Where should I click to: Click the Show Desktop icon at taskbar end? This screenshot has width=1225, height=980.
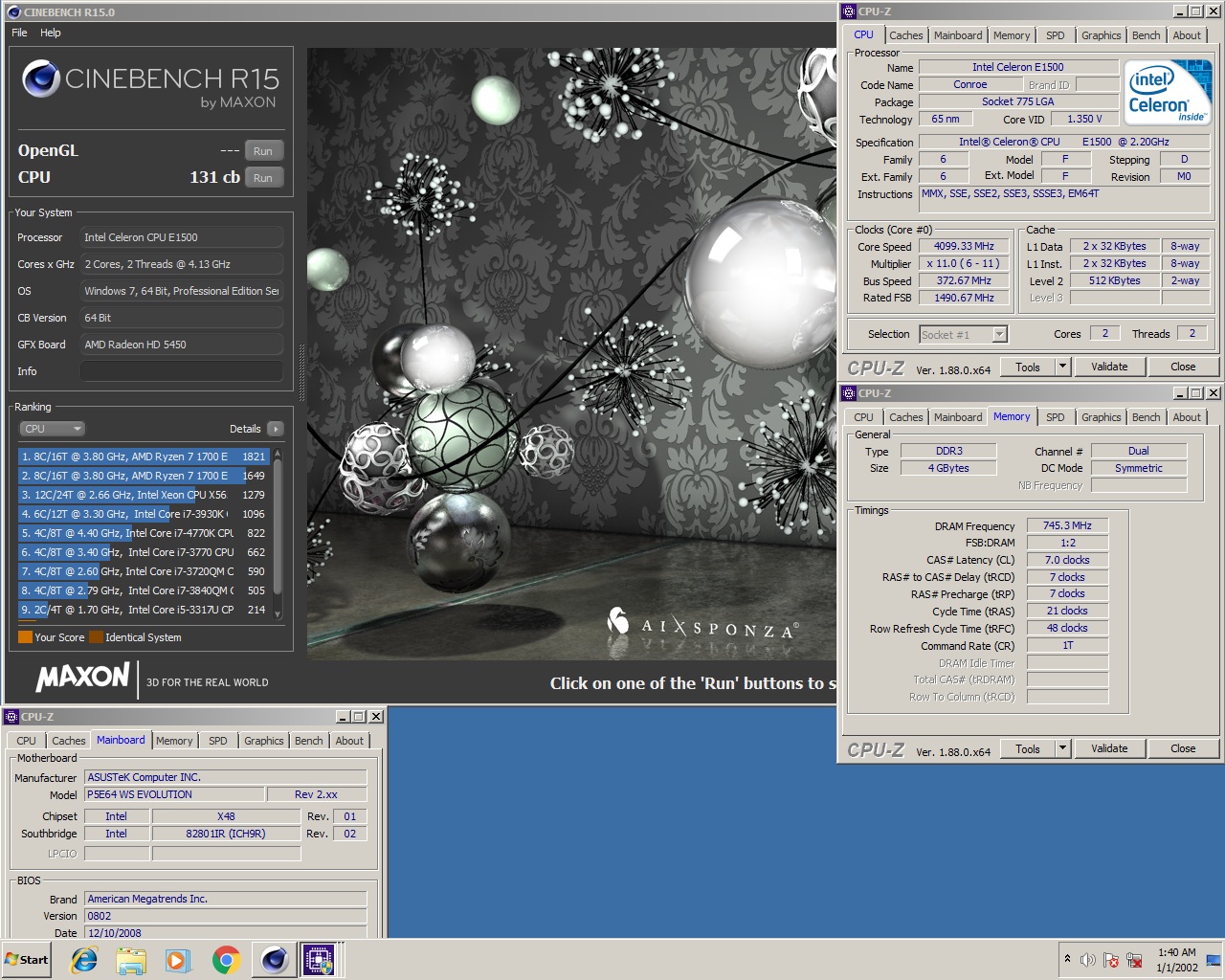[1214, 960]
